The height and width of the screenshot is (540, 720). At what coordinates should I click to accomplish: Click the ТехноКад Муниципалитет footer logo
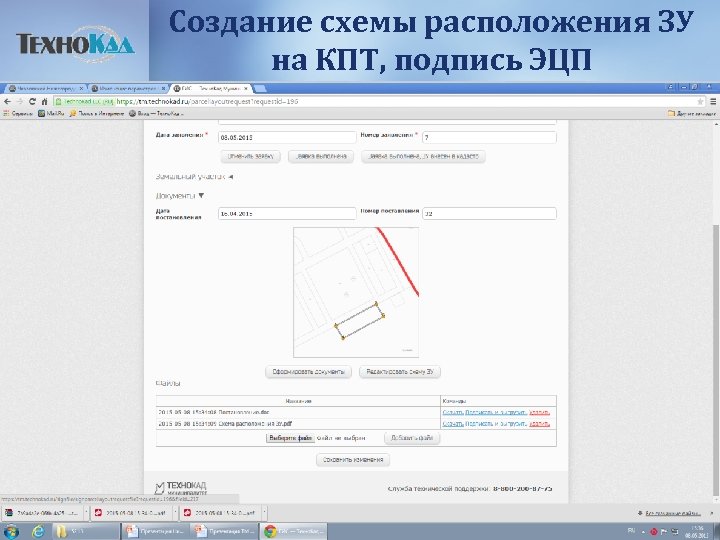click(x=181, y=488)
